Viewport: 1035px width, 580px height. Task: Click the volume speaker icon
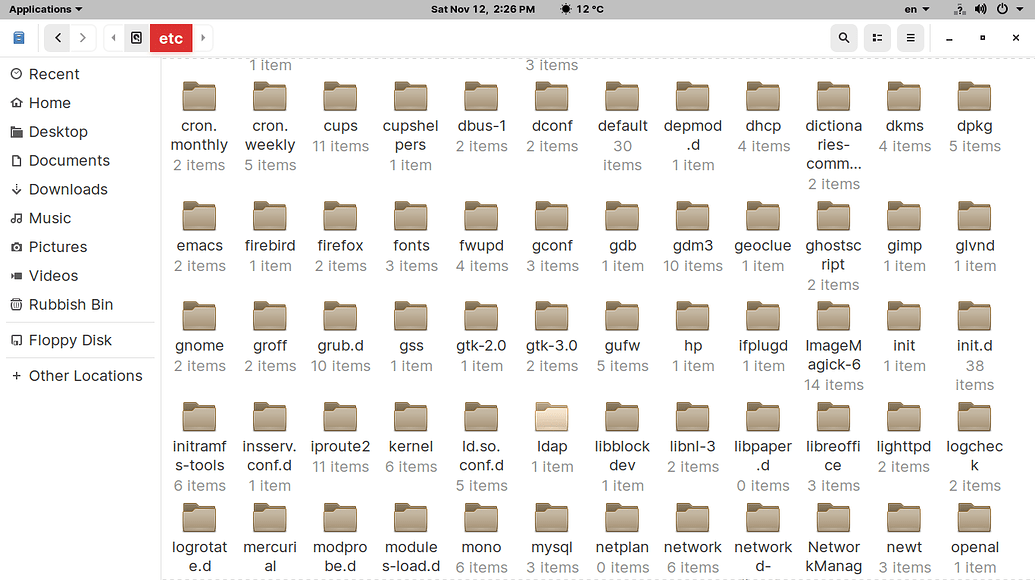(x=981, y=9)
